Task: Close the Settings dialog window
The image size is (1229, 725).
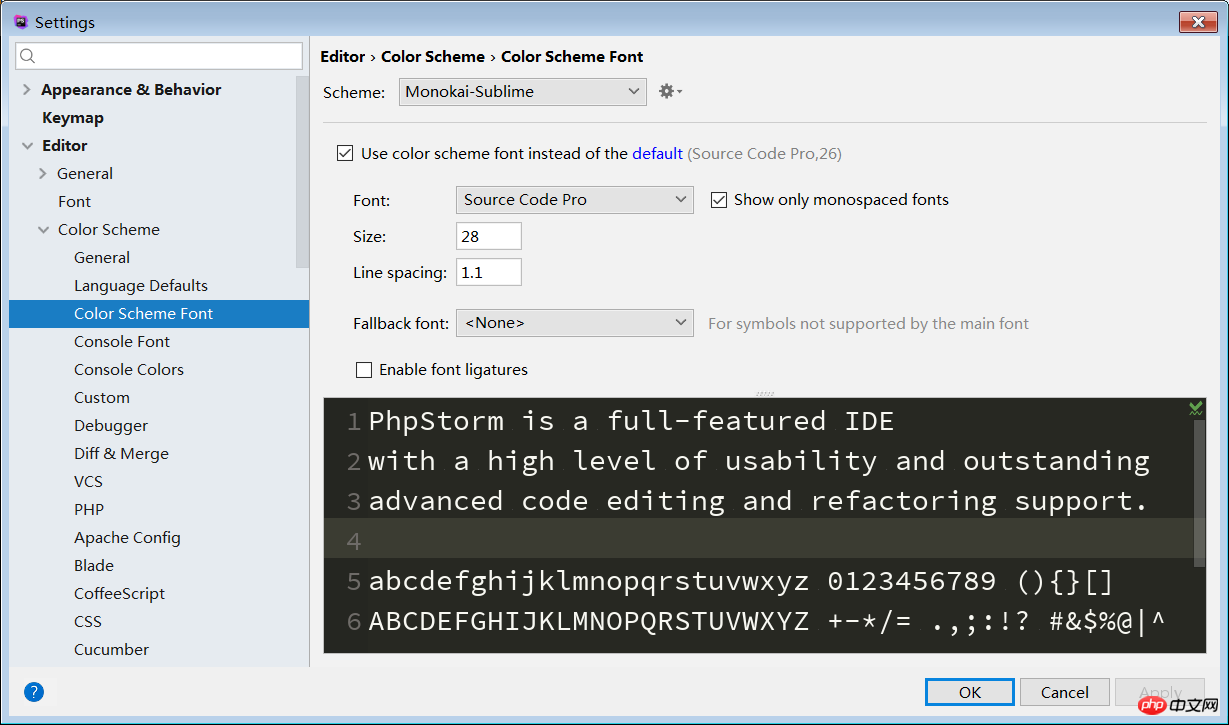Action: click(x=1197, y=21)
